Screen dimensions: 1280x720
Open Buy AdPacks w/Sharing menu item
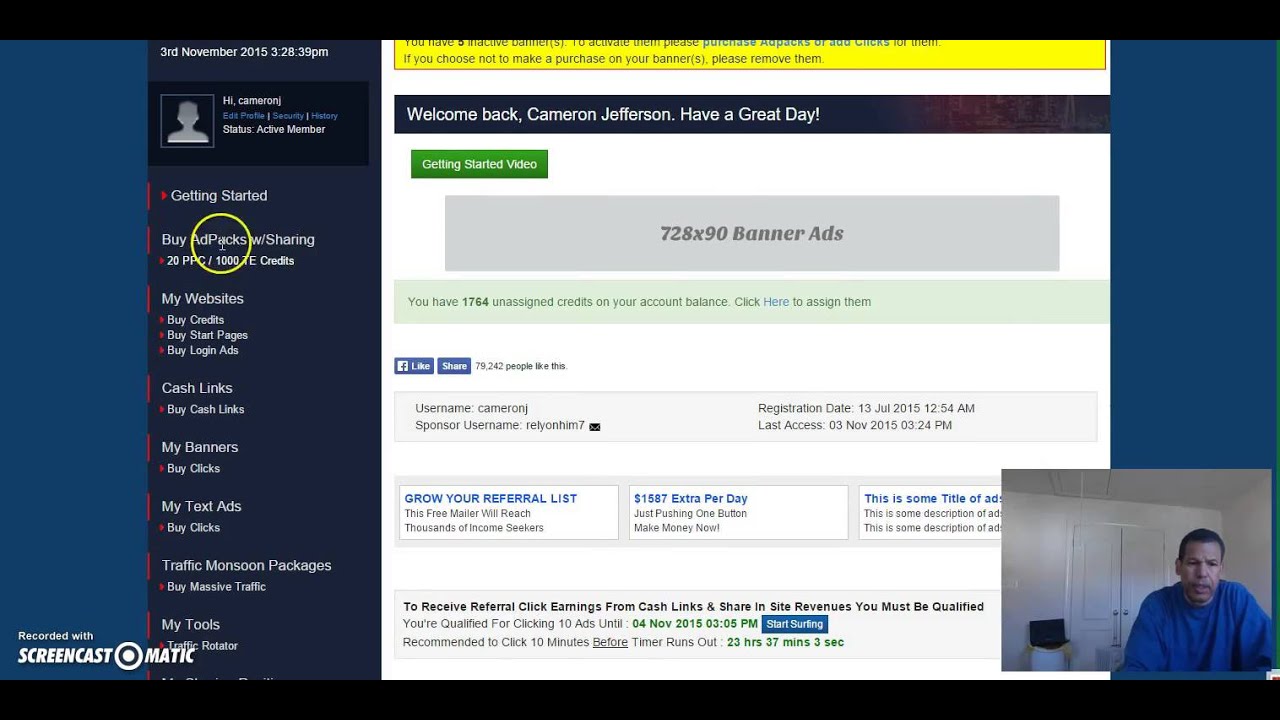click(x=238, y=240)
